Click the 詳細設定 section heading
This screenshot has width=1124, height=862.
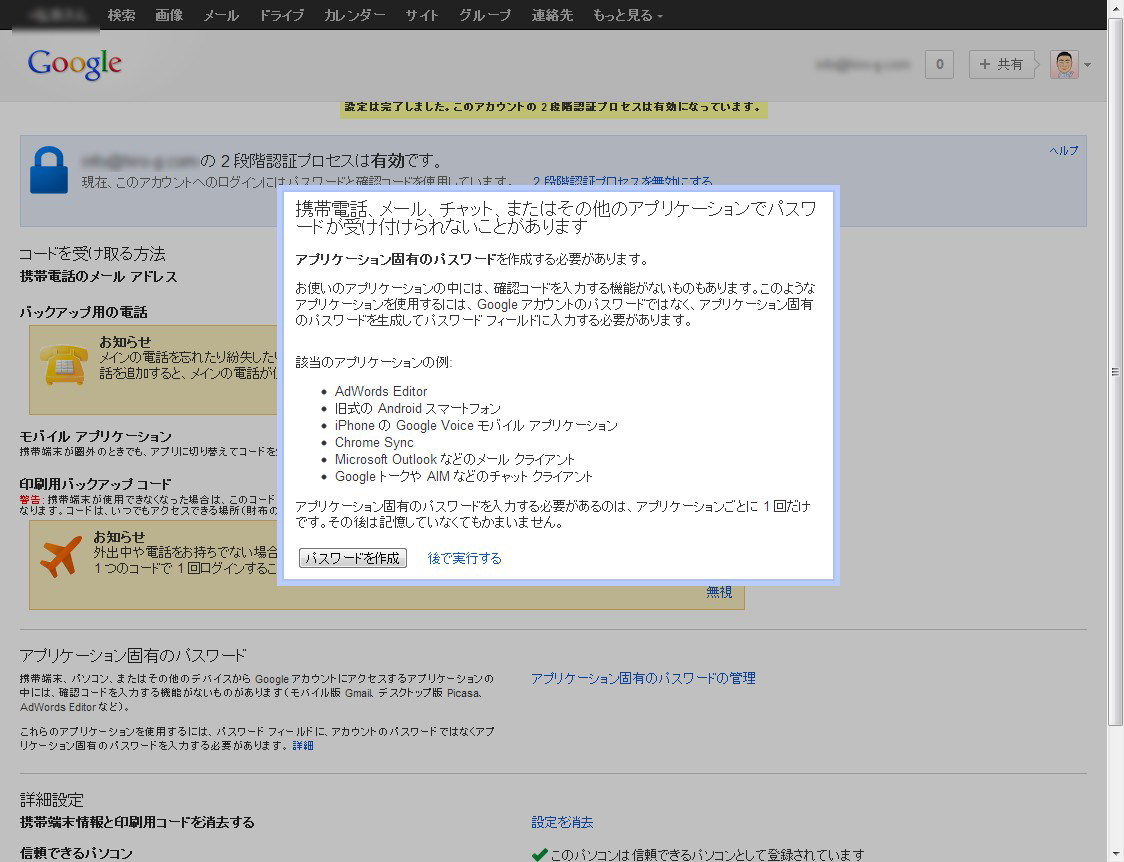pos(52,800)
